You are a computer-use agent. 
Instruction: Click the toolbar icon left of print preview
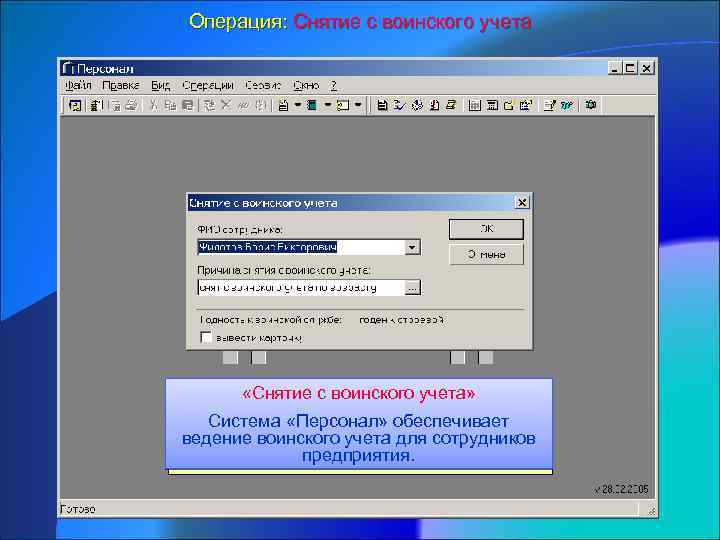point(96,105)
